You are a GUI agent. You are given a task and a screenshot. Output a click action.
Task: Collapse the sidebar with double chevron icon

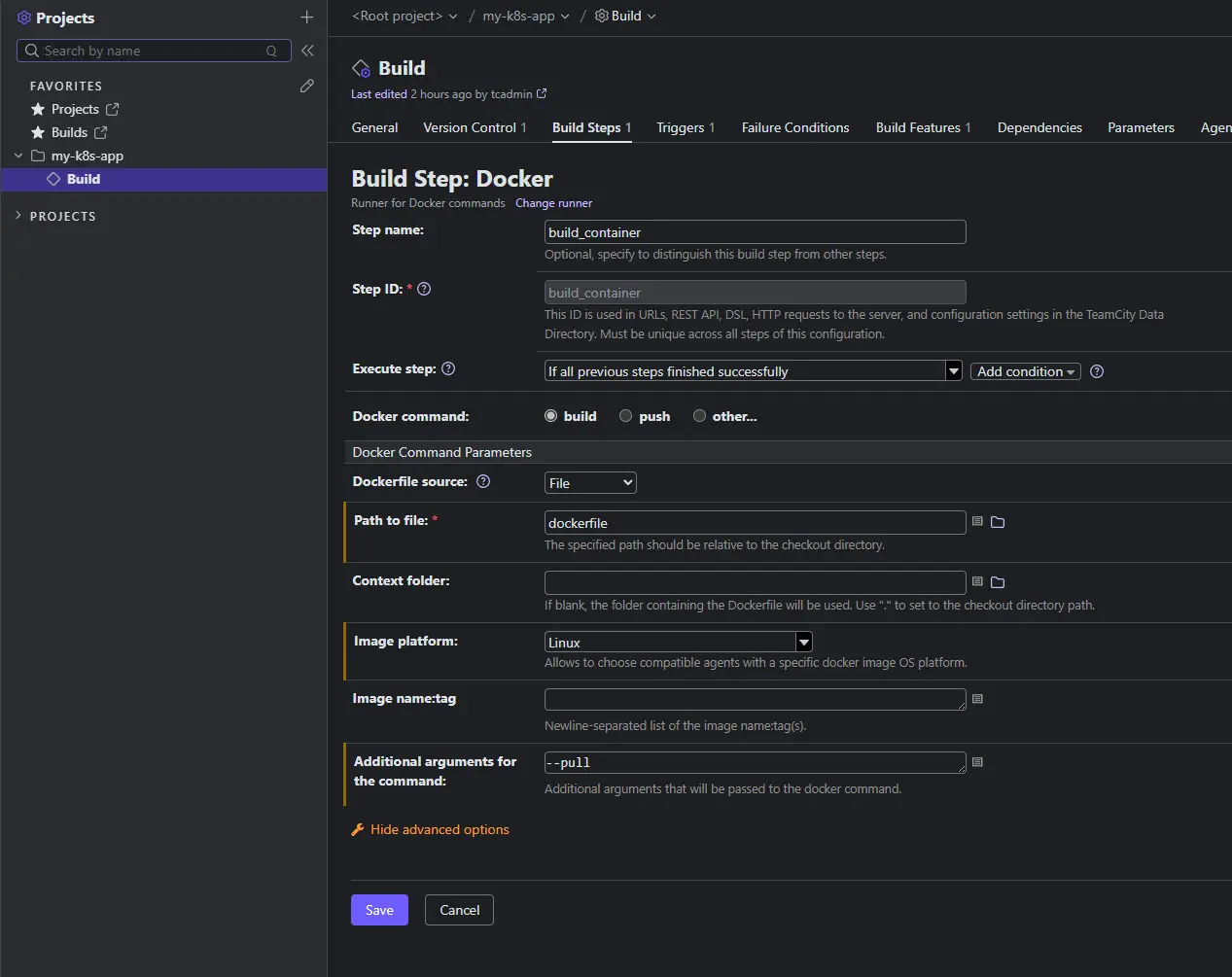(x=307, y=51)
